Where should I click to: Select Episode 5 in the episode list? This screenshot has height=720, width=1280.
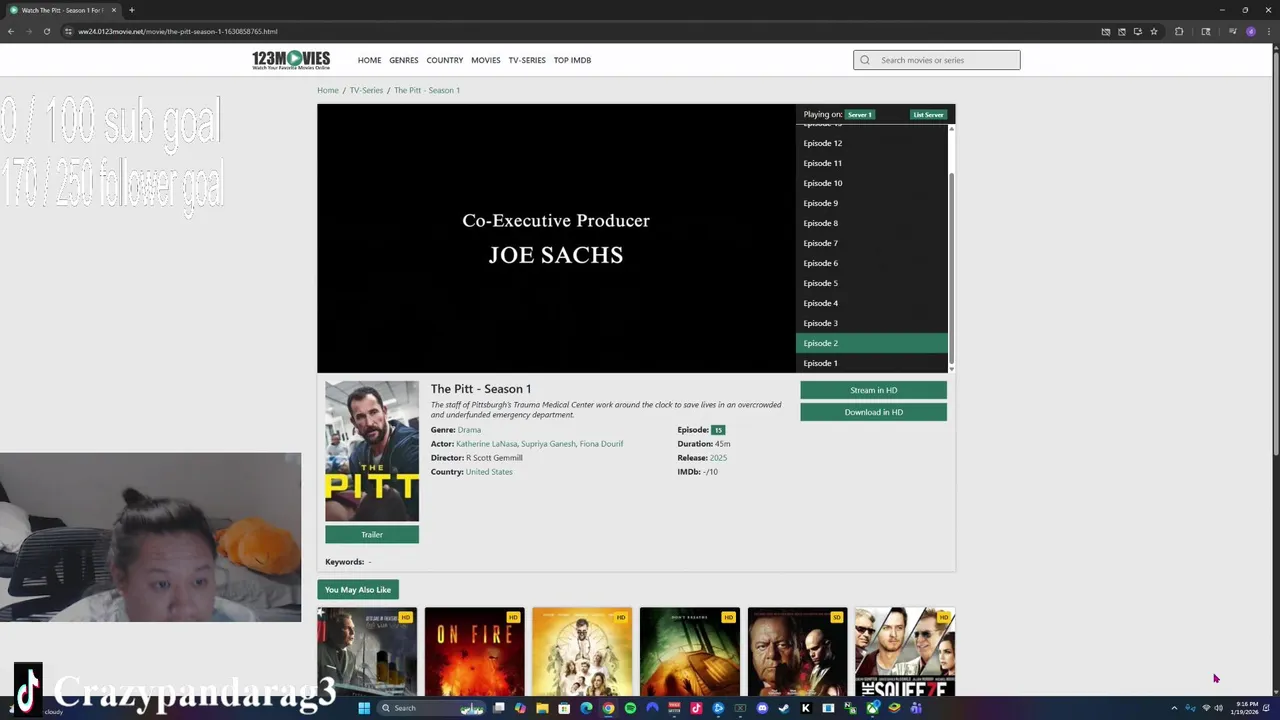coord(871,283)
